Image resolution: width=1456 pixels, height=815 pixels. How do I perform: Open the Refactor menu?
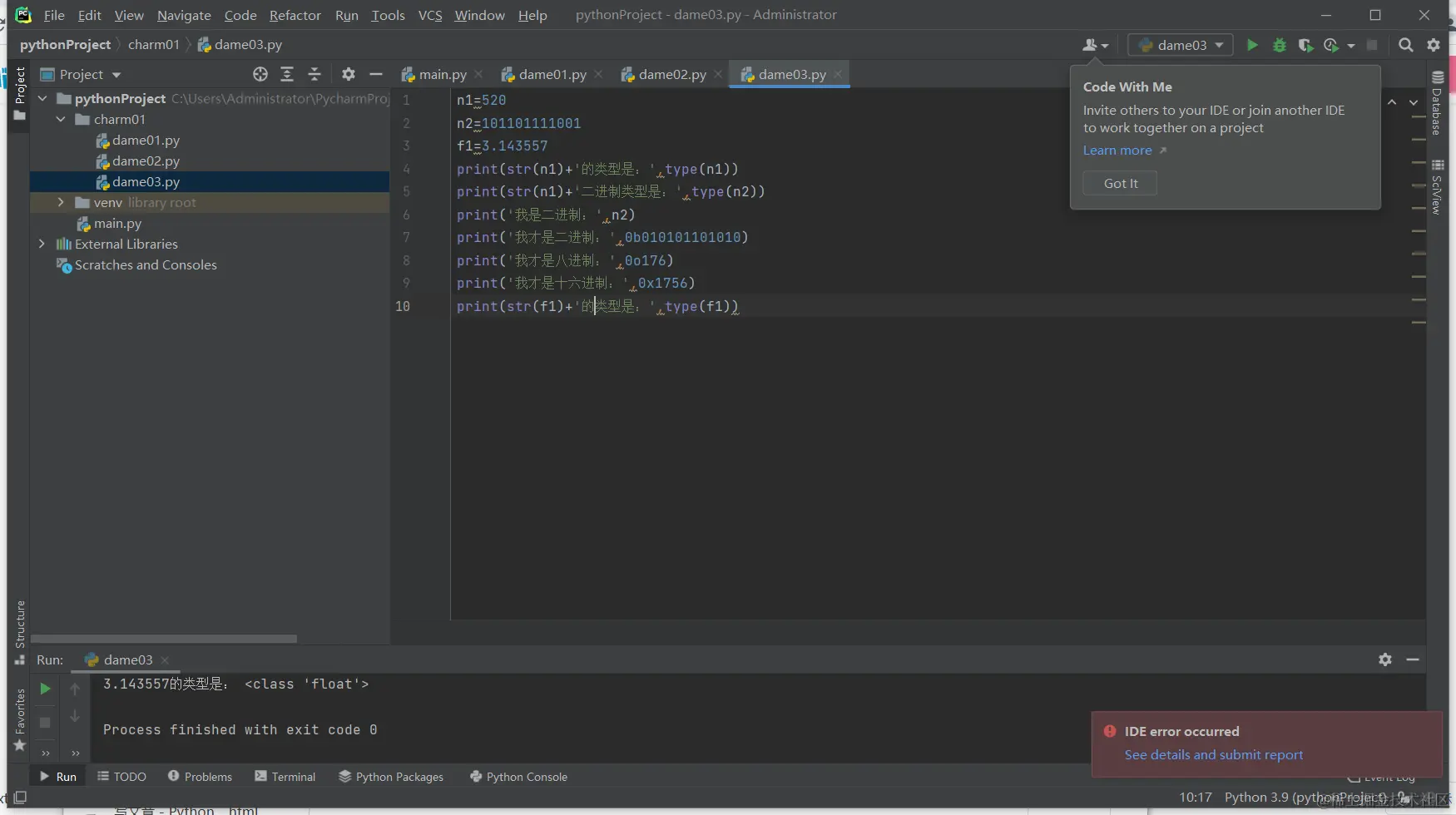tap(295, 15)
